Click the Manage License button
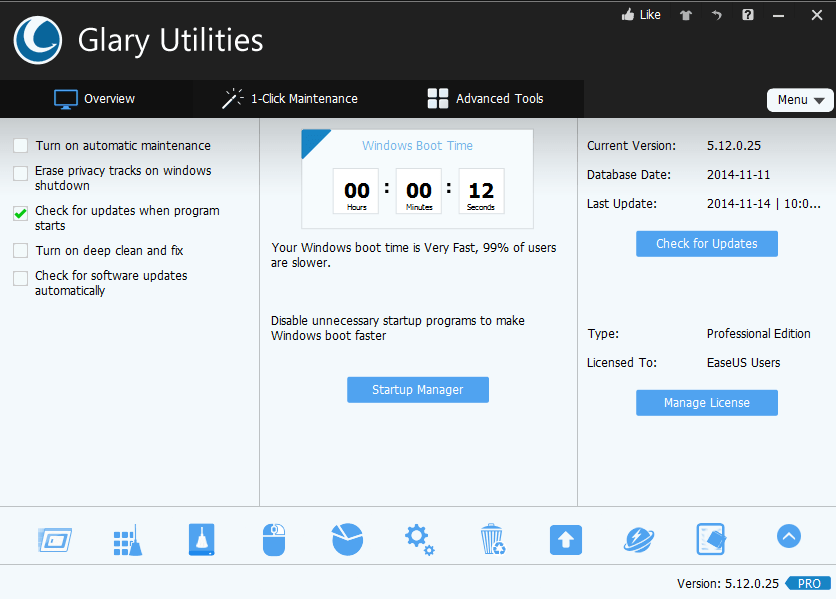 [706, 403]
